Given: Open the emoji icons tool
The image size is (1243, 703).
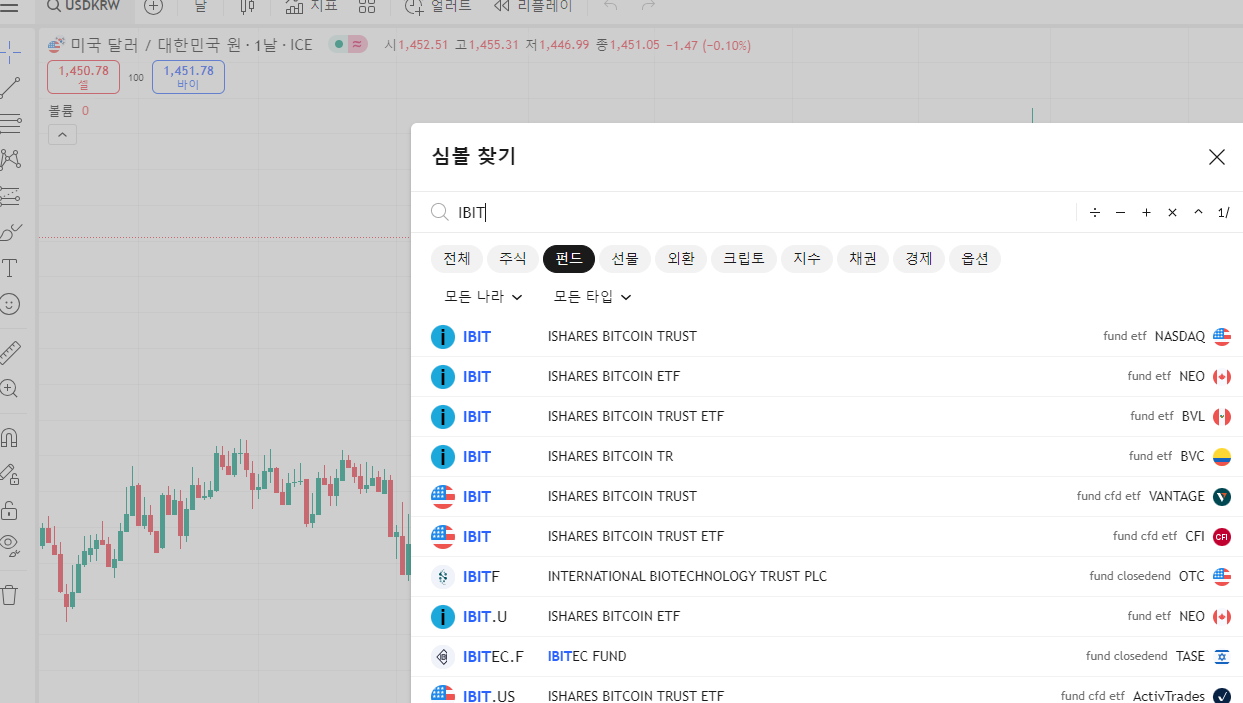Looking at the screenshot, I should 10,304.
